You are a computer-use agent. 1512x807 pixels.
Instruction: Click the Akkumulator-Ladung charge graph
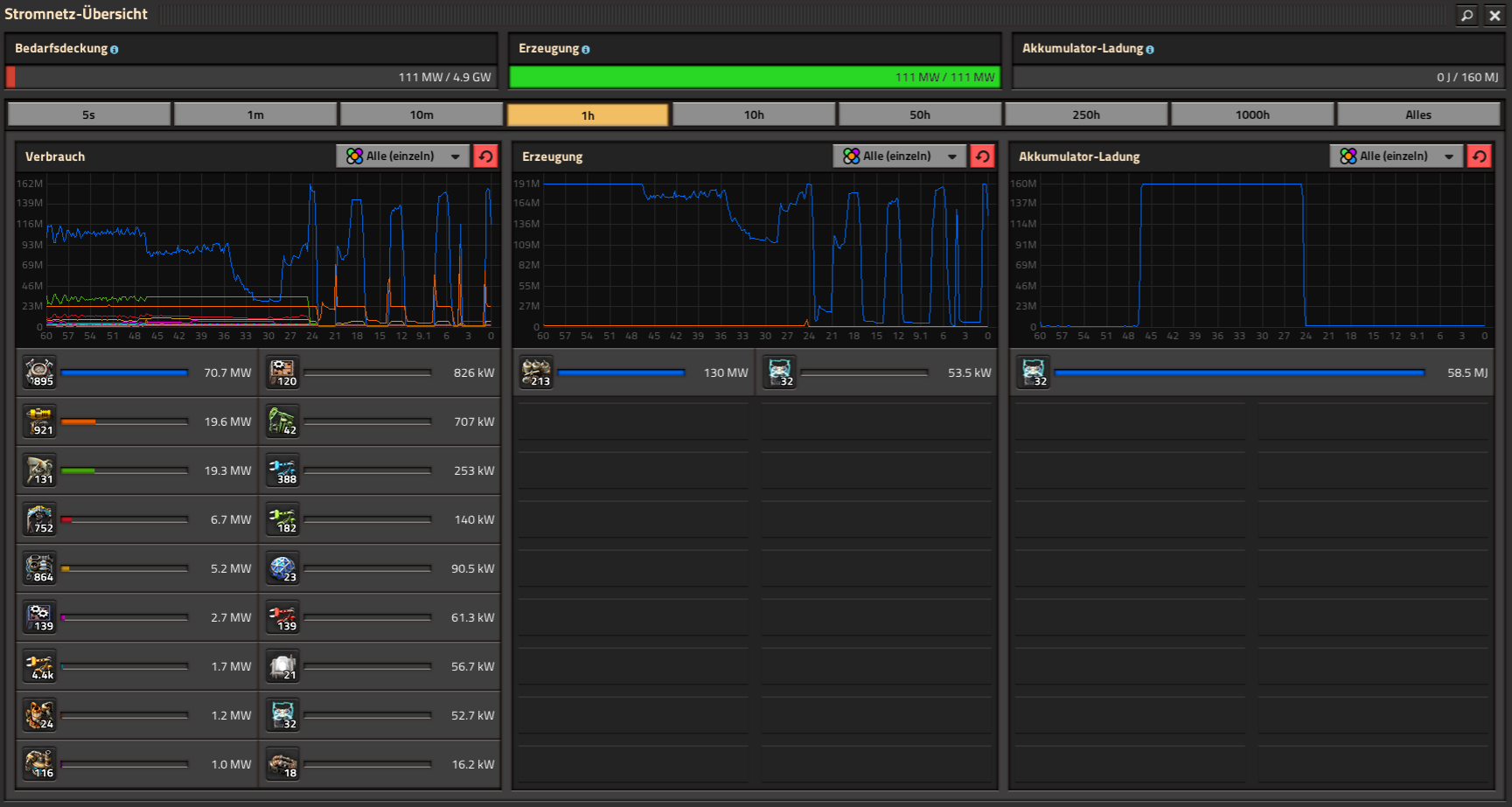click(1251, 259)
